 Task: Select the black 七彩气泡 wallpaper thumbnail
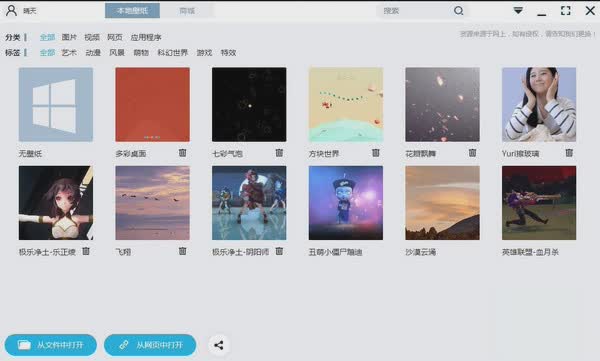point(249,105)
